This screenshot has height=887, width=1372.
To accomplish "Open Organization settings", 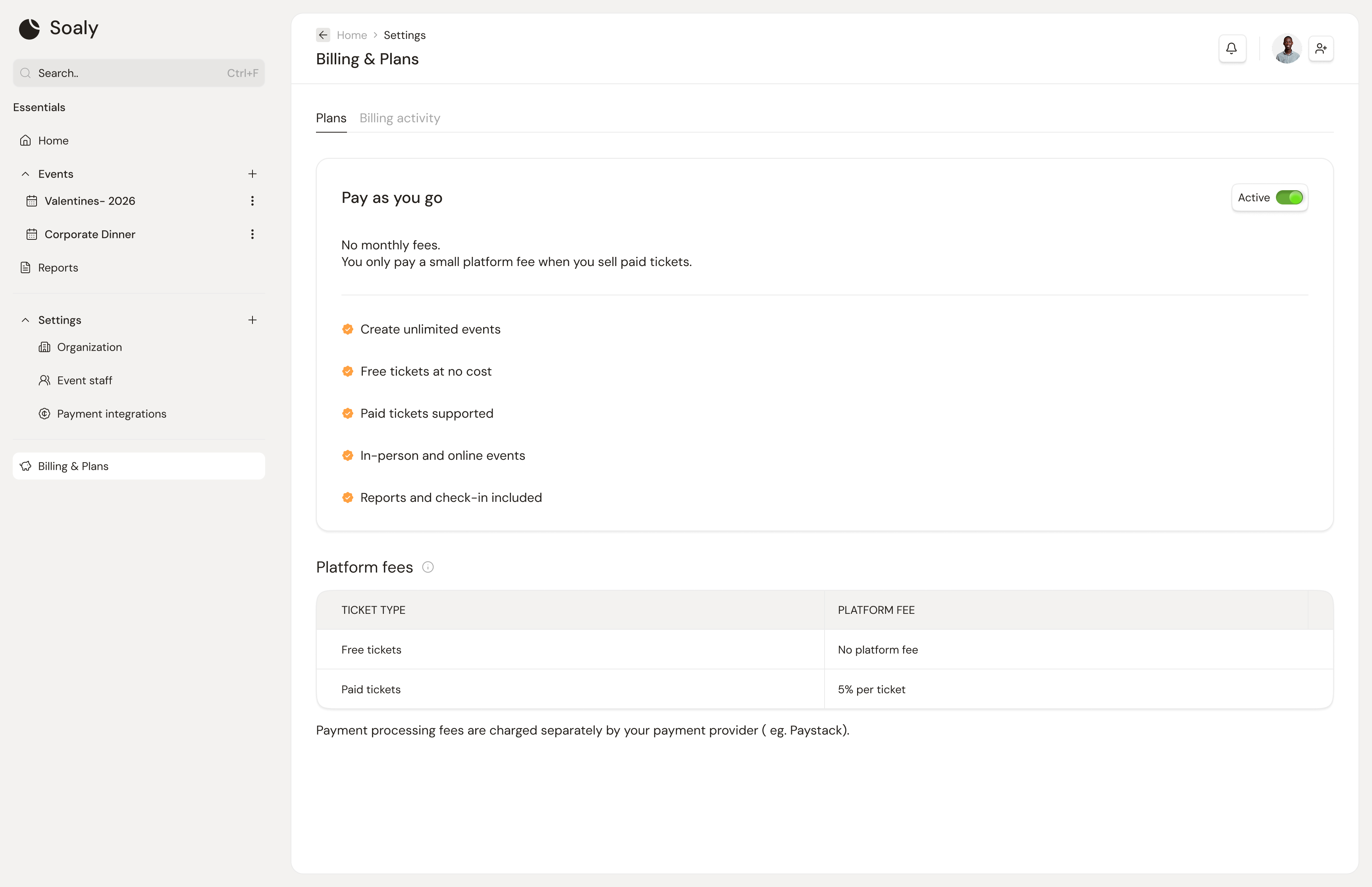I will point(89,347).
